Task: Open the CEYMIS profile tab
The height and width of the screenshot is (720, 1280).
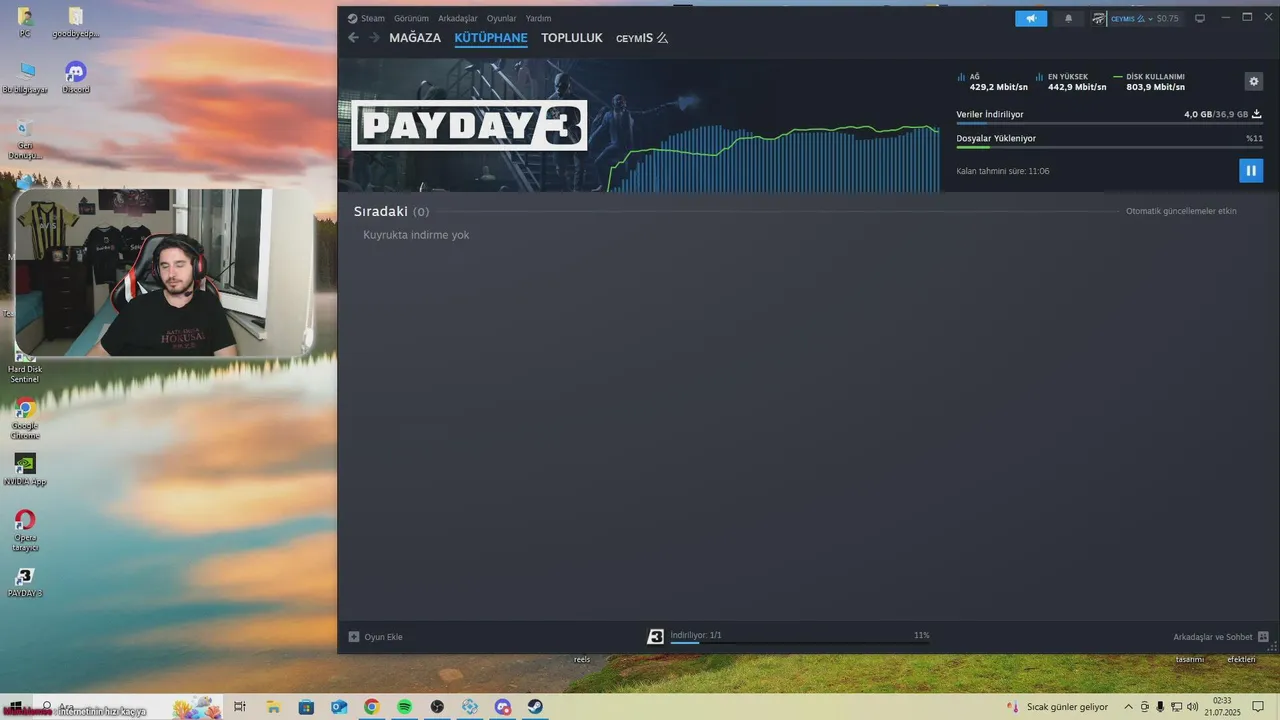Action: (x=642, y=38)
